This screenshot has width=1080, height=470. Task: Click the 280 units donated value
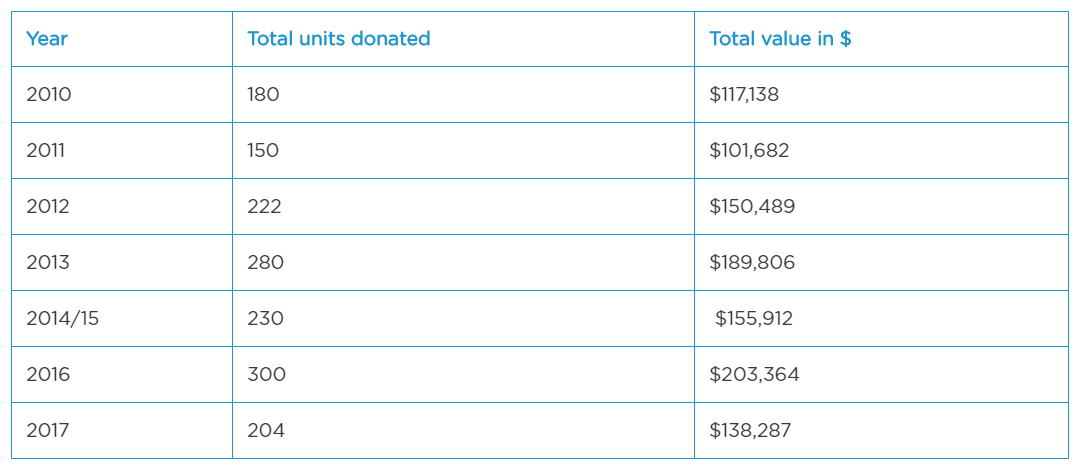point(265,263)
